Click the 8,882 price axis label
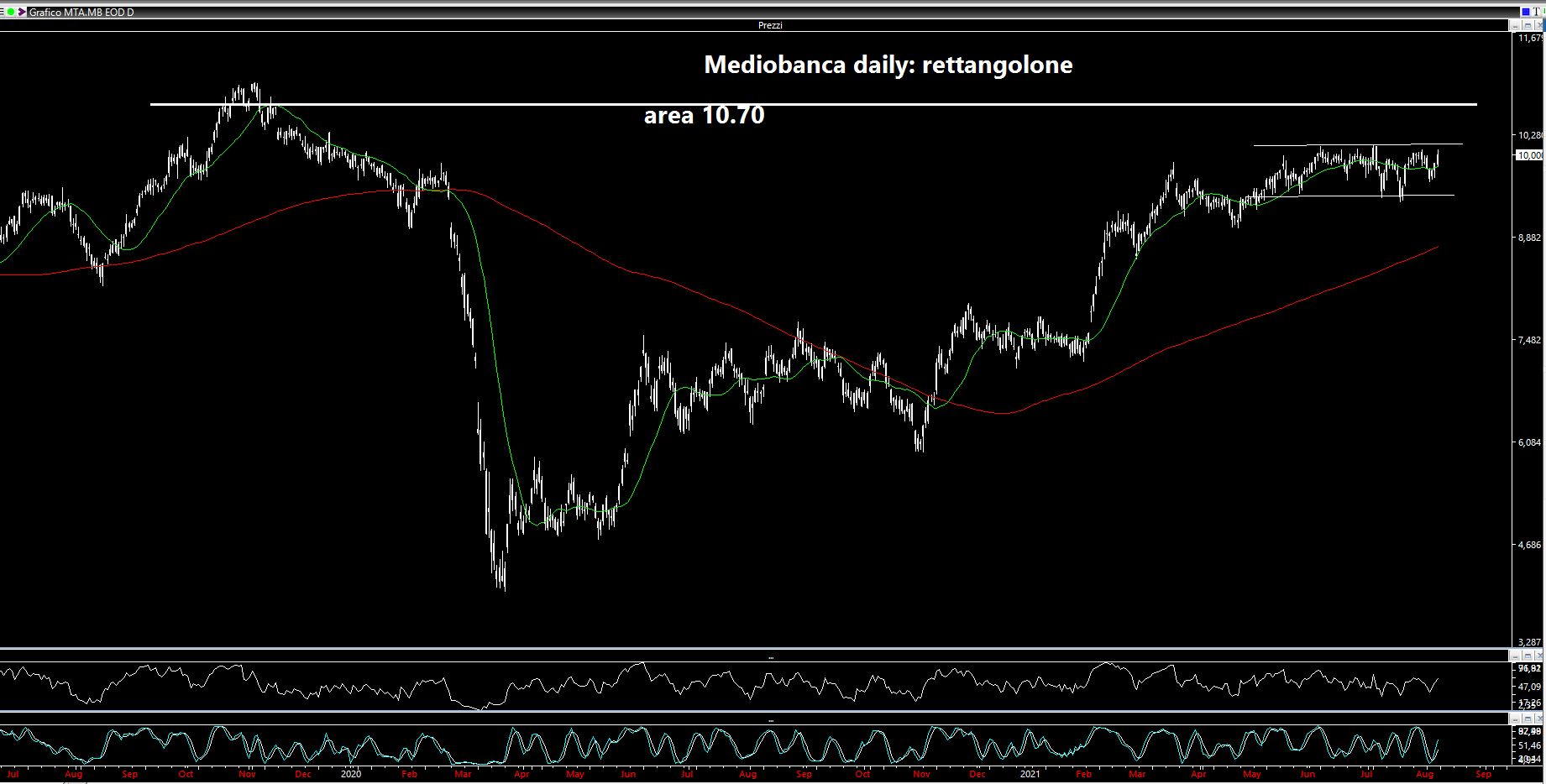This screenshot has width=1546, height=784. coord(1530,238)
